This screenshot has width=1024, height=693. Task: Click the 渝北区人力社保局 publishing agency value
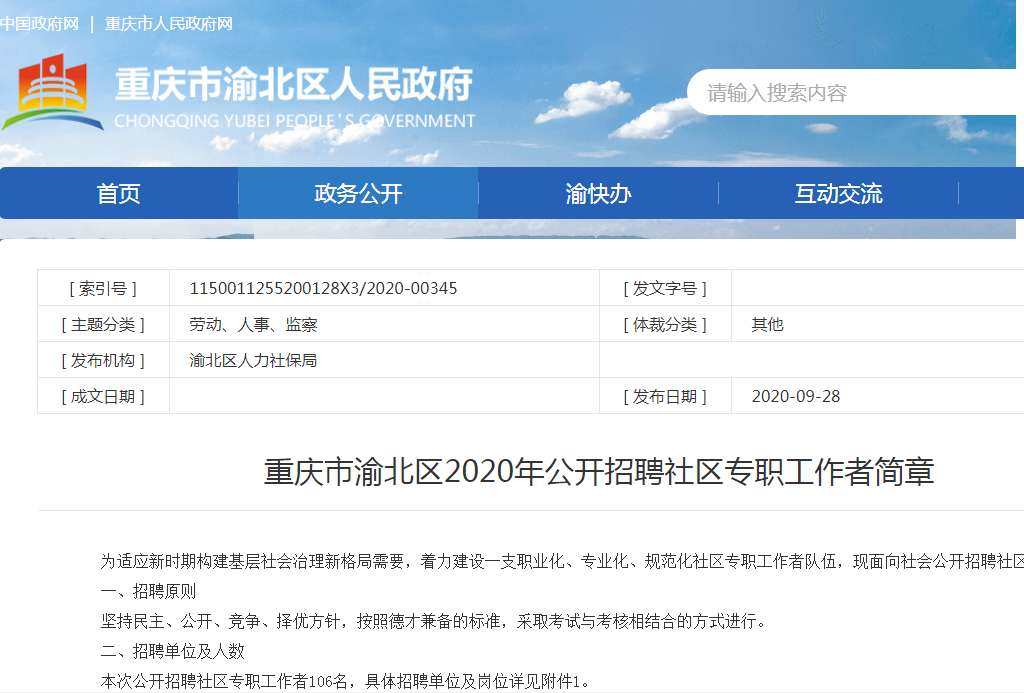tap(253, 360)
